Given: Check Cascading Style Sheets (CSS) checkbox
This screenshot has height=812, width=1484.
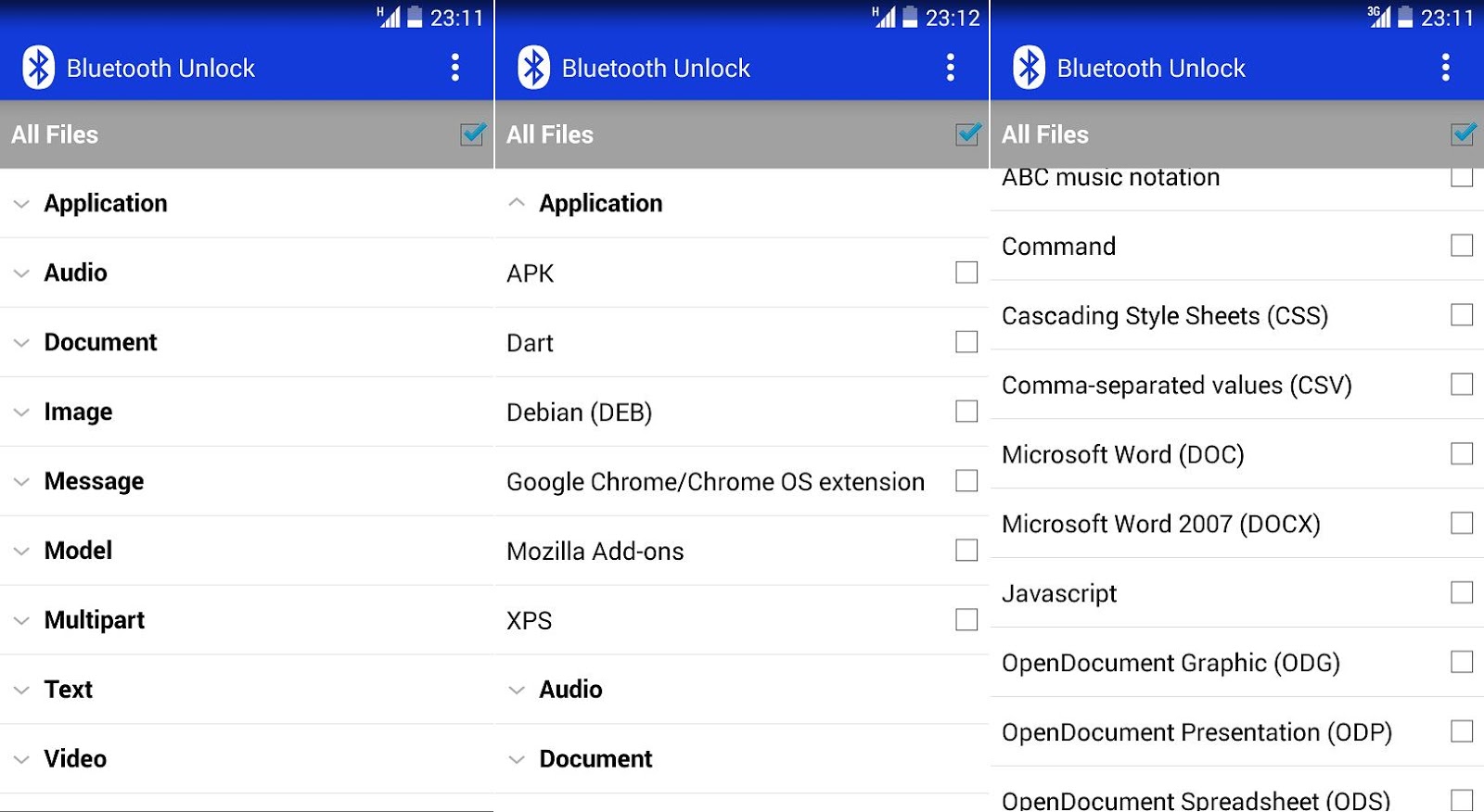Looking at the screenshot, I should [x=1462, y=315].
